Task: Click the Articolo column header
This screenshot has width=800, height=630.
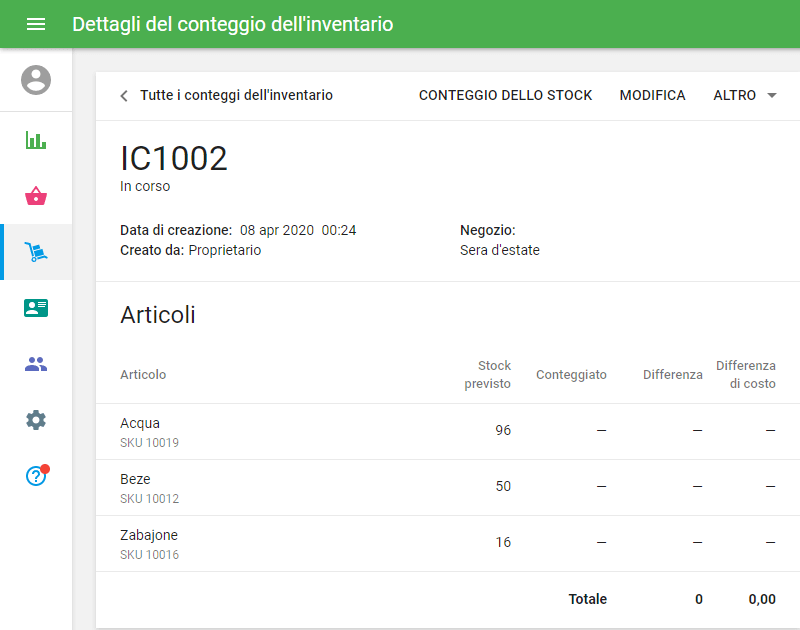Action: tap(143, 375)
